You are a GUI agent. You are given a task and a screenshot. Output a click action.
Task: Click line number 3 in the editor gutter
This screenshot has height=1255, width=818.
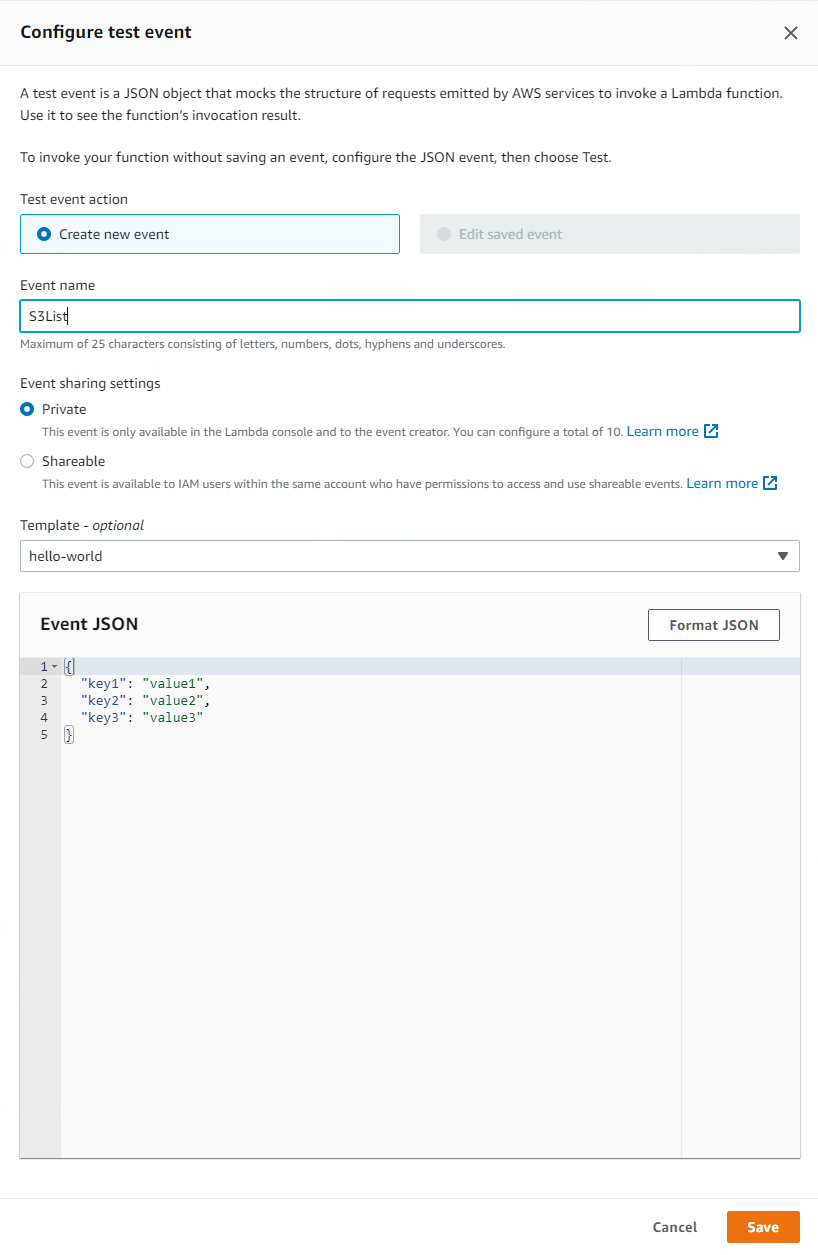pyautogui.click(x=43, y=700)
